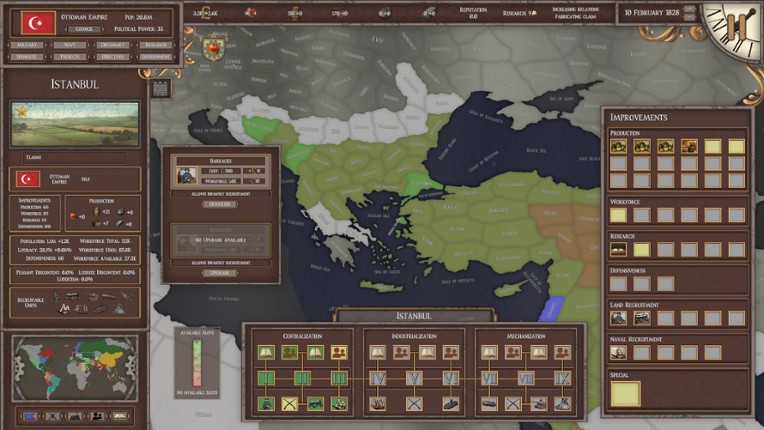Click the world minimap

75,368
